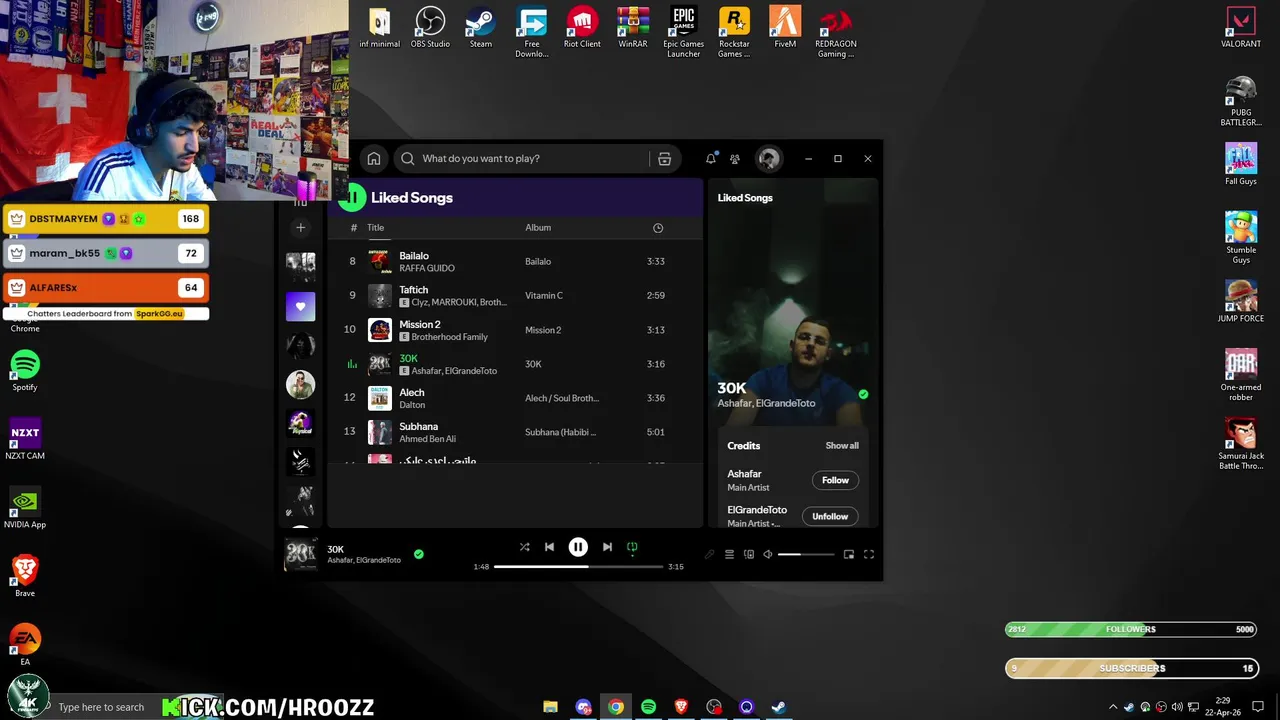Image resolution: width=1280 pixels, height=720 pixels.
Task: Pause the current song
Action: tap(578, 547)
